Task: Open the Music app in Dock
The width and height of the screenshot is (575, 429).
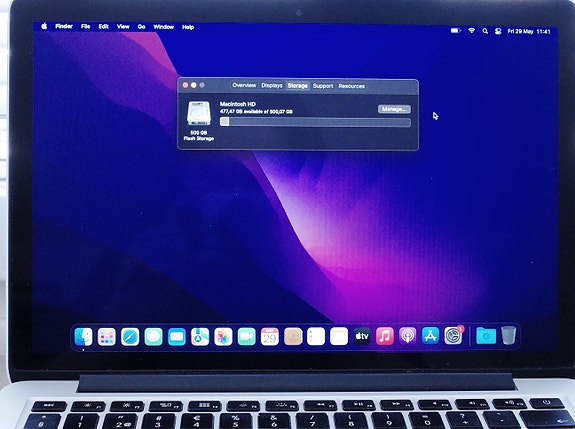Action: point(385,337)
